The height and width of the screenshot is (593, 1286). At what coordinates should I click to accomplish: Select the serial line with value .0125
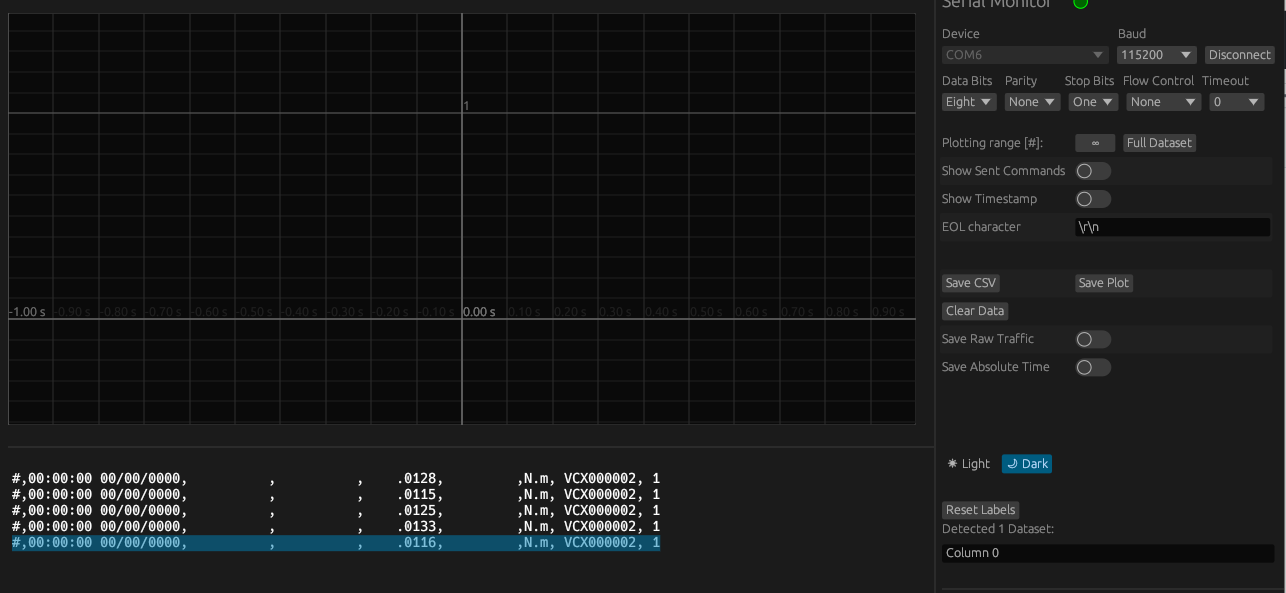pyautogui.click(x=336, y=511)
